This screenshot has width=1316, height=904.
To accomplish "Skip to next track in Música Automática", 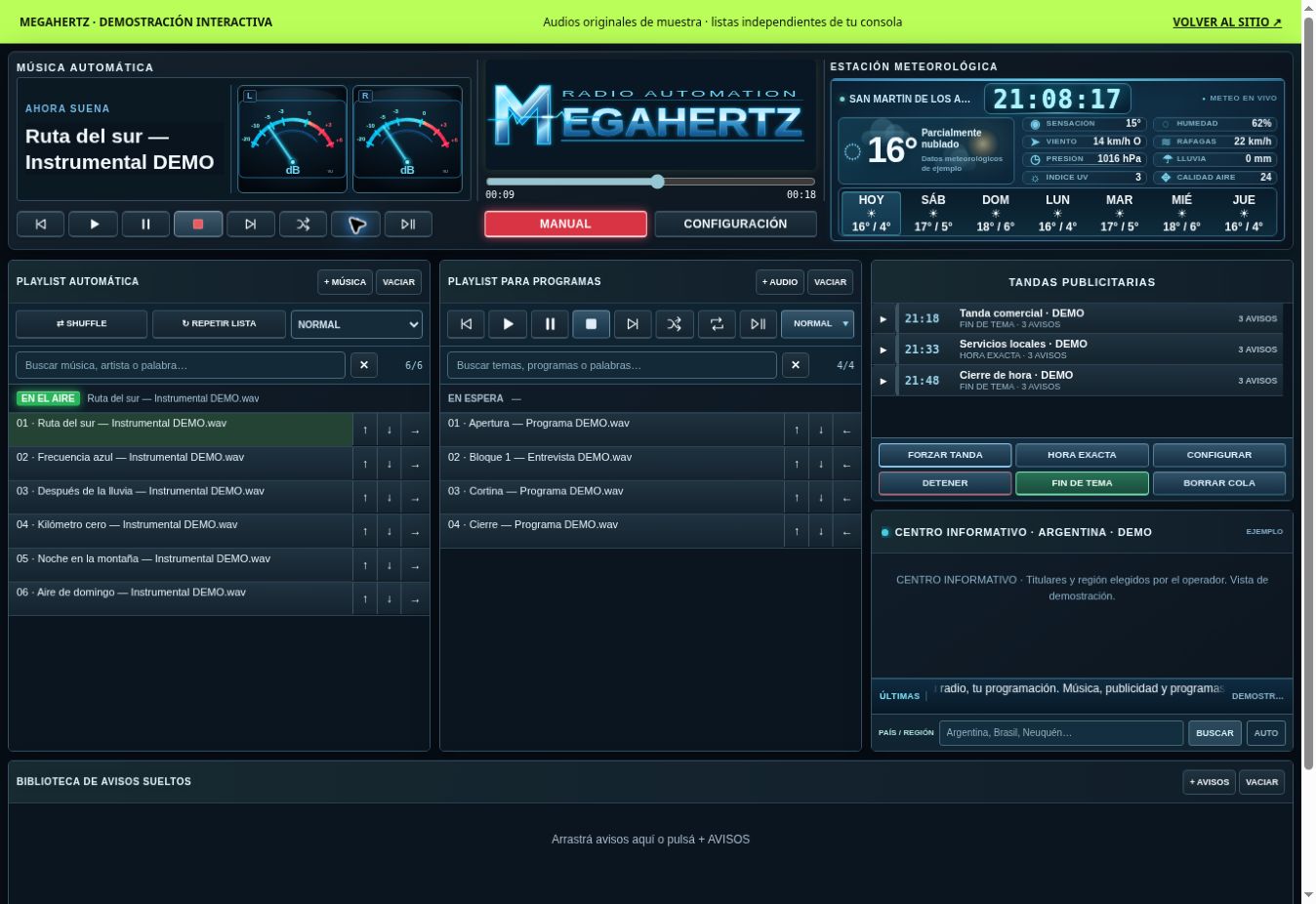I will (251, 224).
